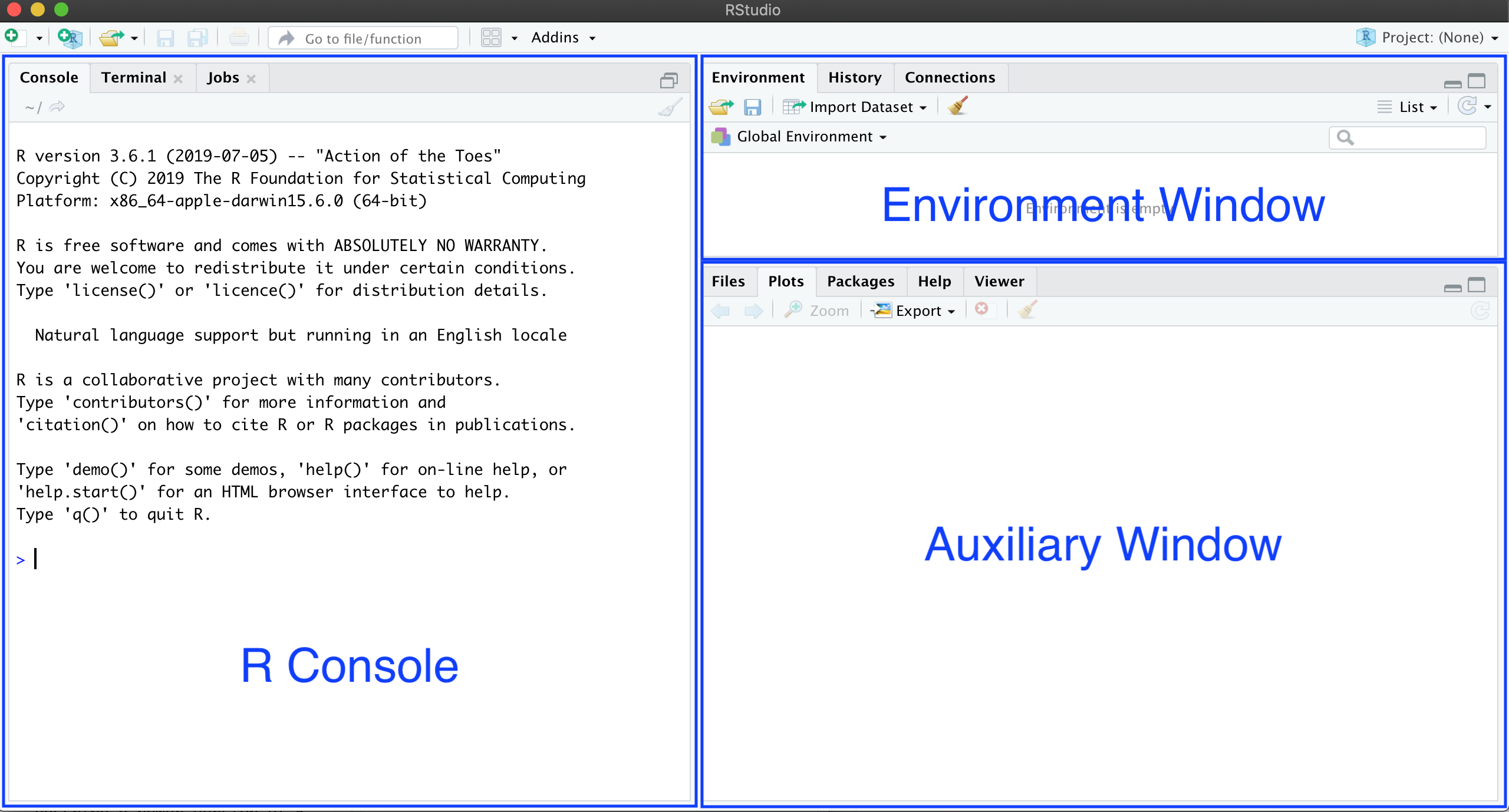Screen dimensions: 1509x812
Task: Open refresh options dropdown arrow in Environment
Action: point(1488,107)
